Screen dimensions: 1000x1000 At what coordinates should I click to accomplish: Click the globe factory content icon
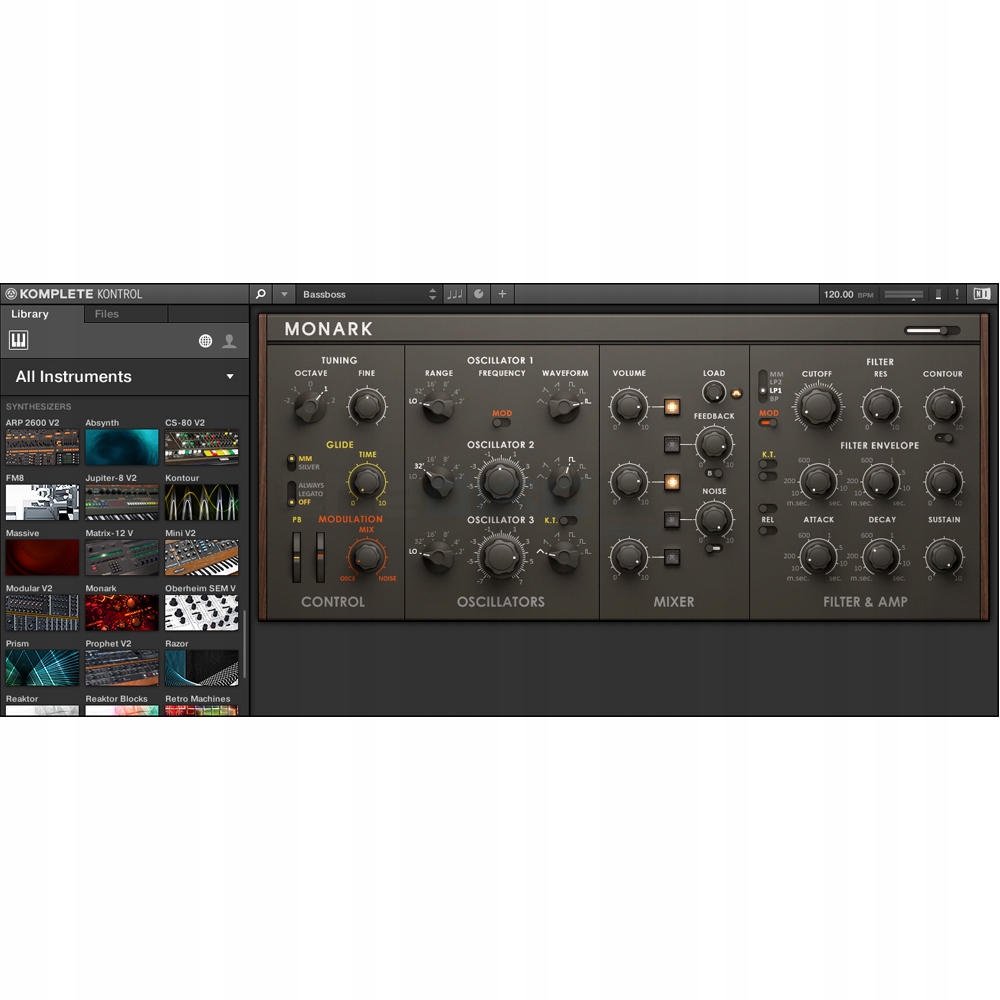pyautogui.click(x=205, y=341)
